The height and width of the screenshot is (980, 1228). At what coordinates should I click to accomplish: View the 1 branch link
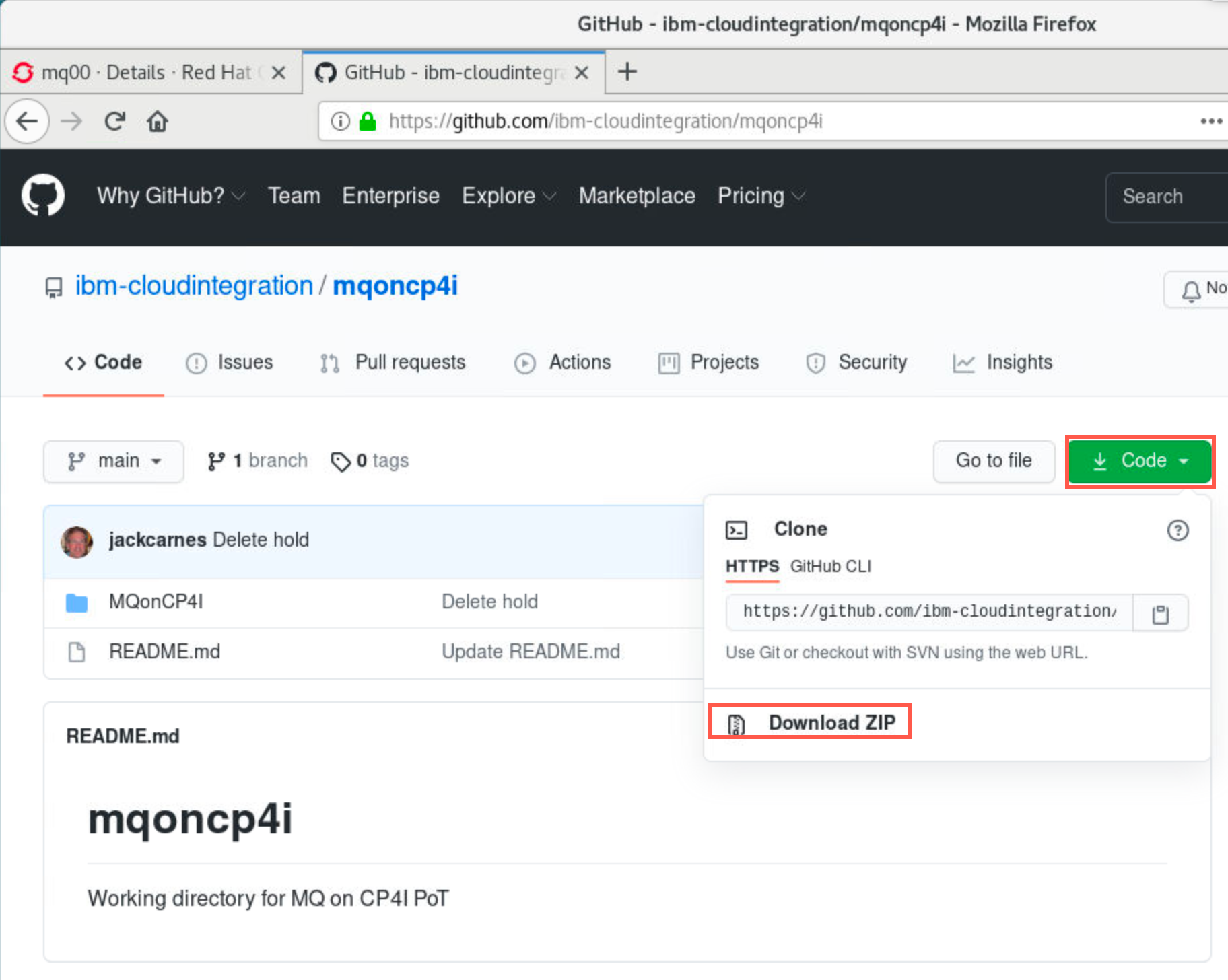(x=257, y=461)
